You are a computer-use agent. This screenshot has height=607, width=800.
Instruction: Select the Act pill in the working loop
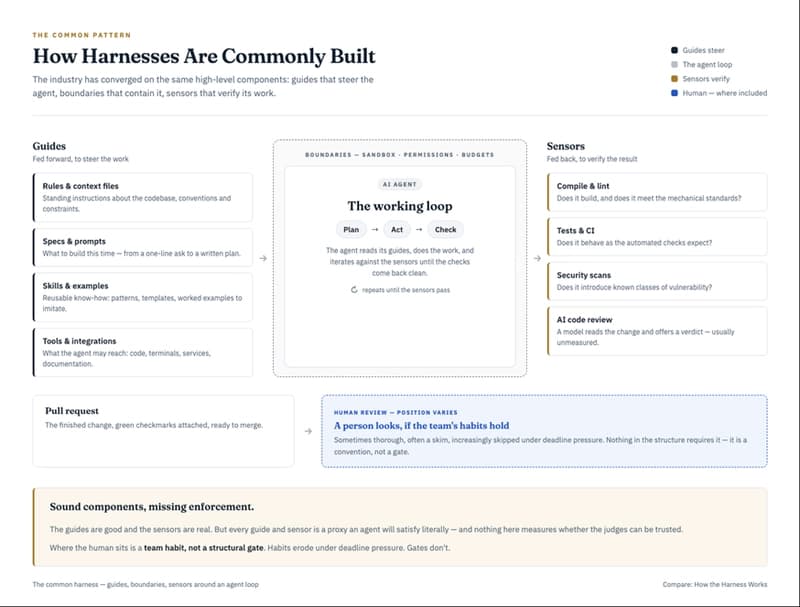pyautogui.click(x=397, y=230)
